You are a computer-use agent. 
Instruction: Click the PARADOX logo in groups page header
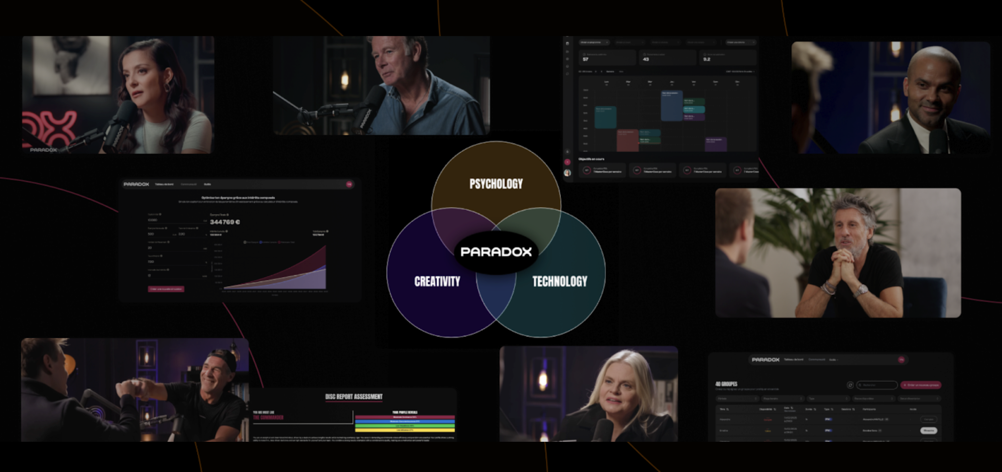765,359
